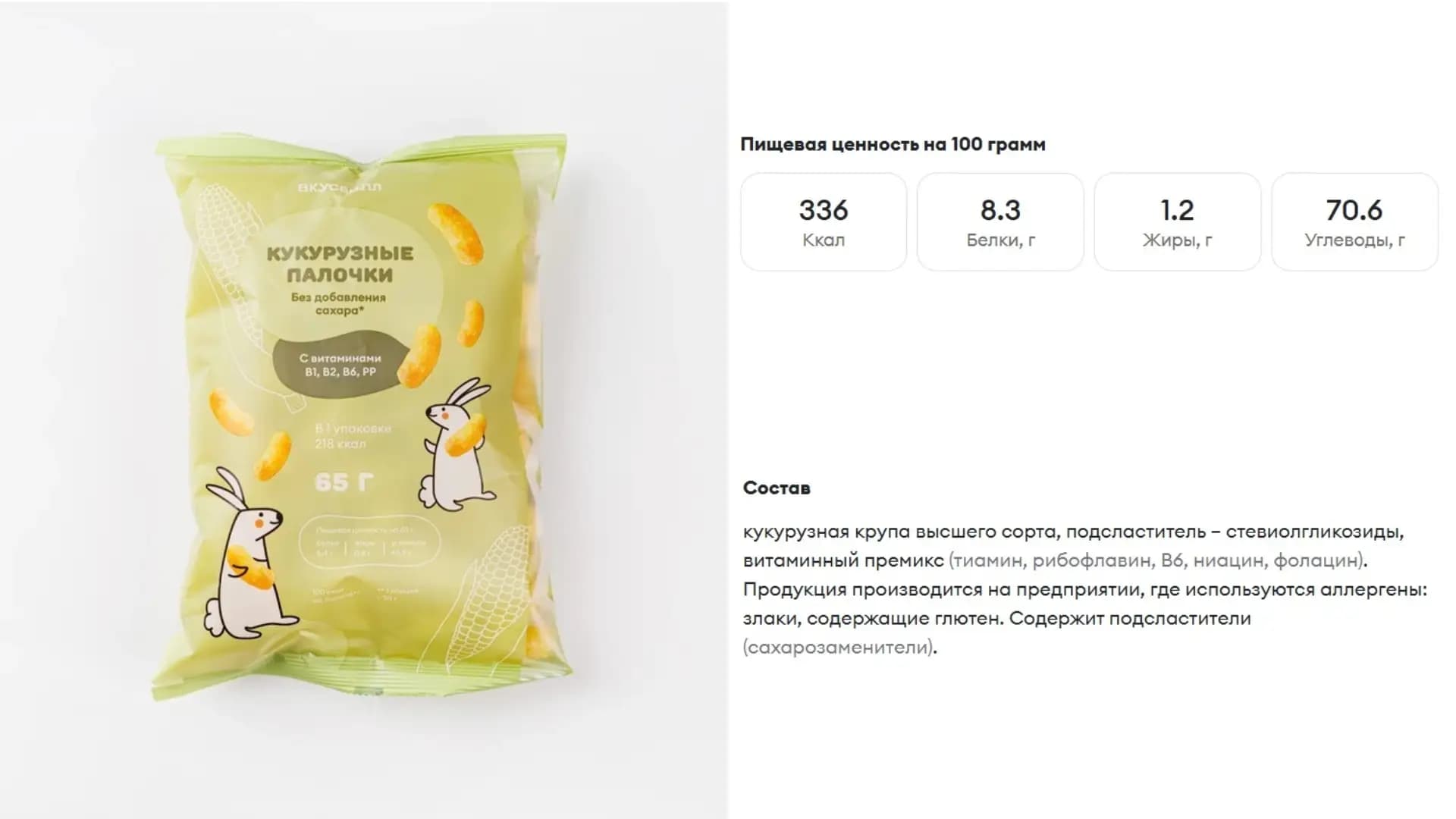
Task: Click the 65 г weight label on package
Action: (x=344, y=482)
